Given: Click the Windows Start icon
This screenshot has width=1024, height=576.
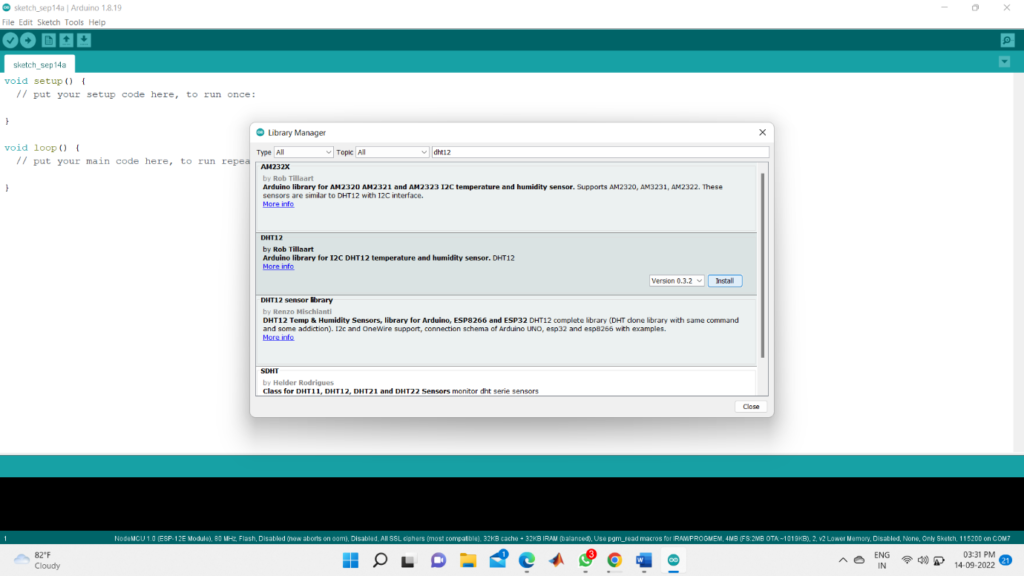Looking at the screenshot, I should (351, 560).
